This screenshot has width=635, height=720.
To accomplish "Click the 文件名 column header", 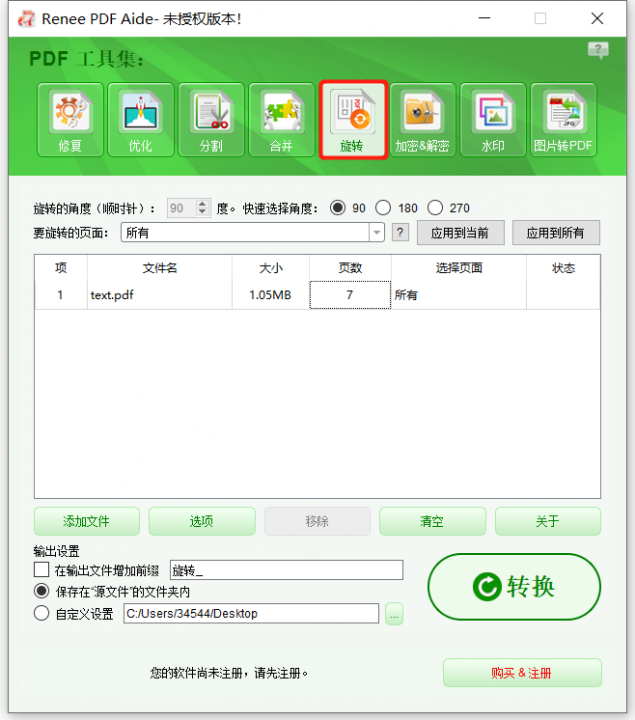I will (159, 268).
